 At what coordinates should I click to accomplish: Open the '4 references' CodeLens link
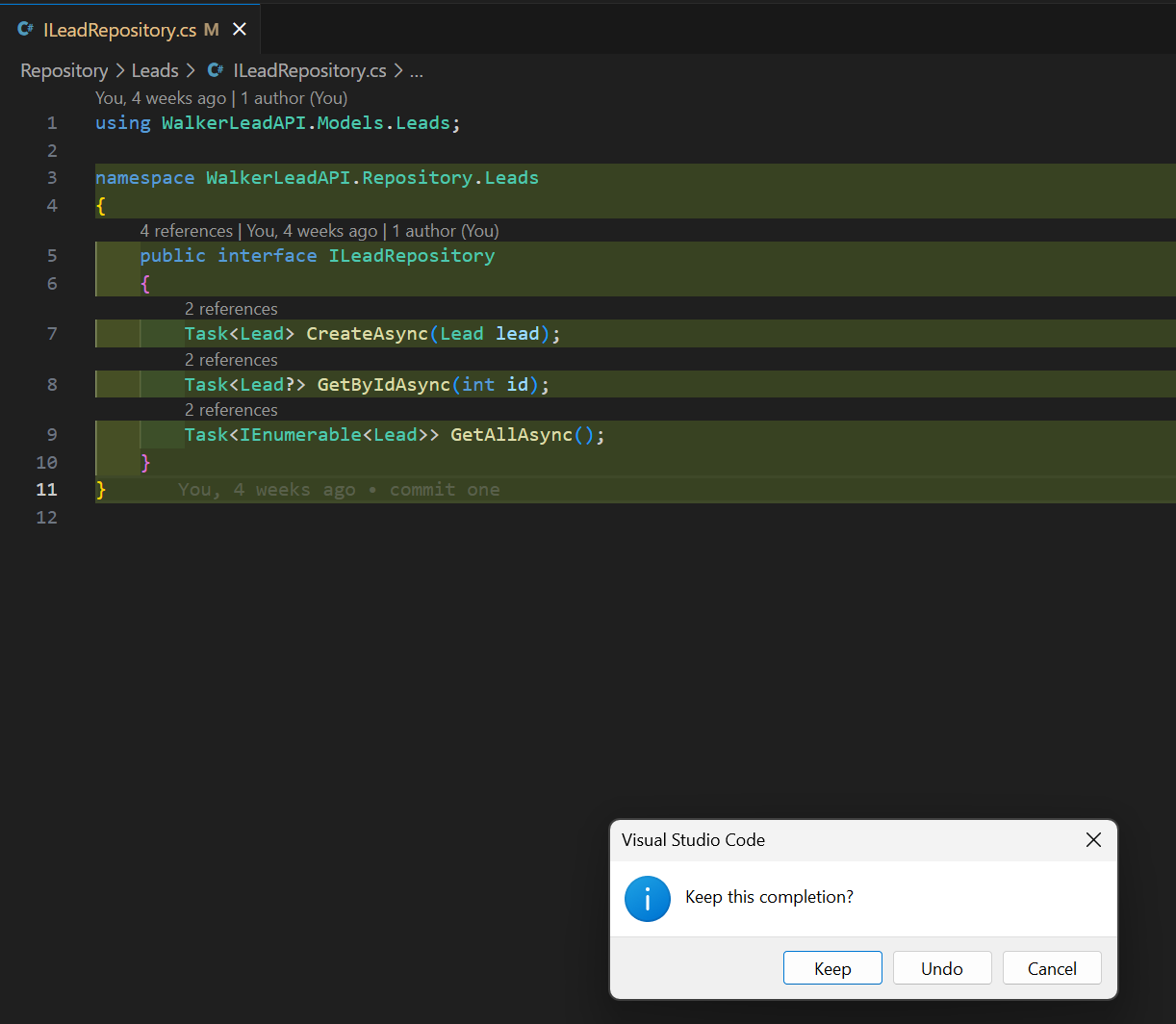(187, 231)
